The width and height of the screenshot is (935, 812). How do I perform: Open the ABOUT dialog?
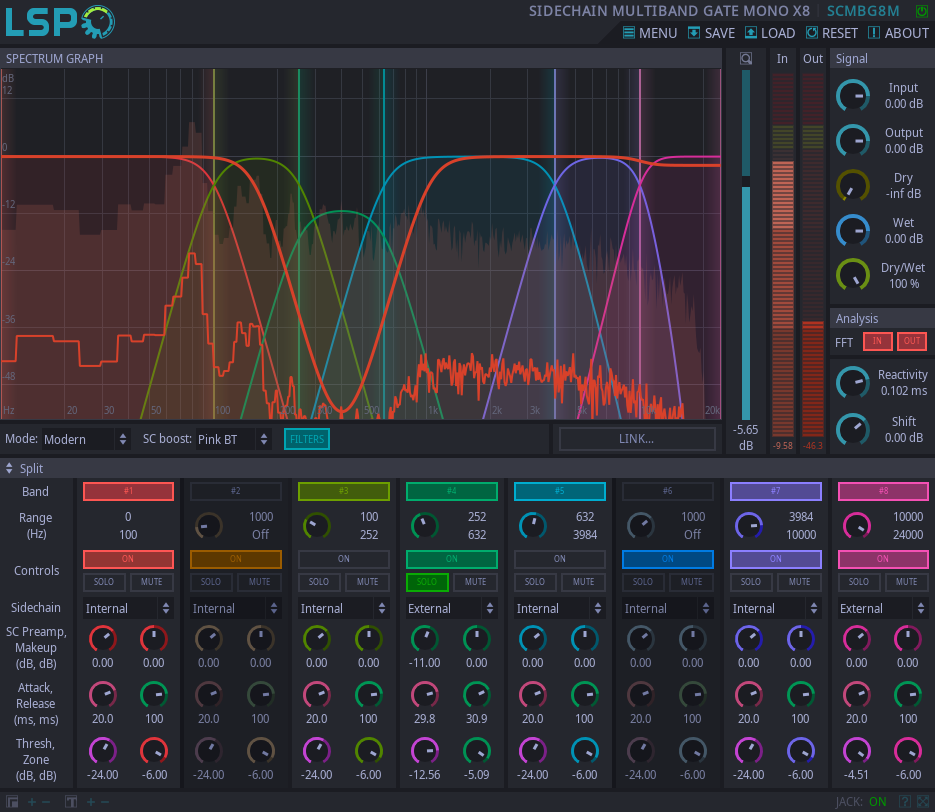[x=898, y=33]
